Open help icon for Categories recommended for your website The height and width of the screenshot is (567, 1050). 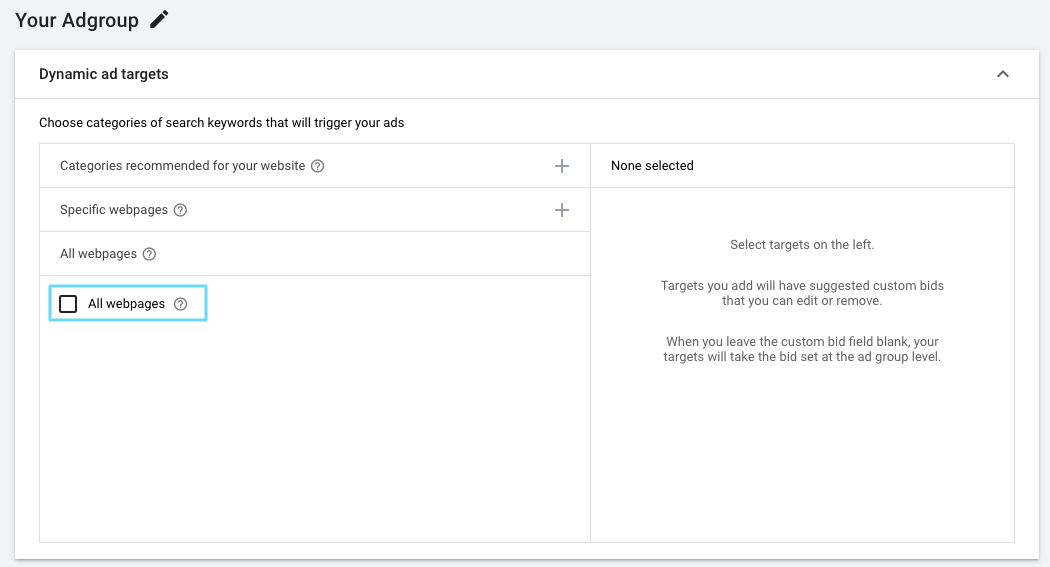pyautogui.click(x=318, y=166)
